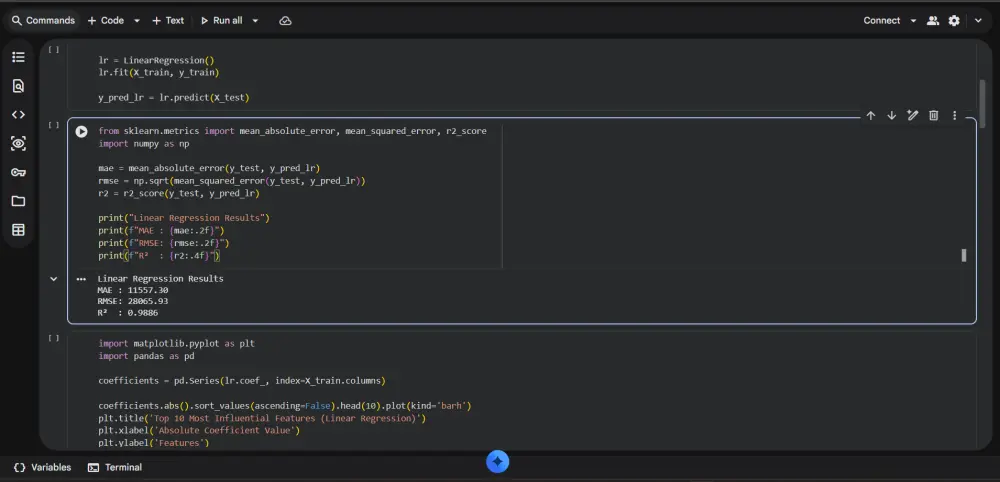This screenshot has height=482, width=1000.
Task: Click the 'R² : 0.9886' output line
Action: click(128, 313)
